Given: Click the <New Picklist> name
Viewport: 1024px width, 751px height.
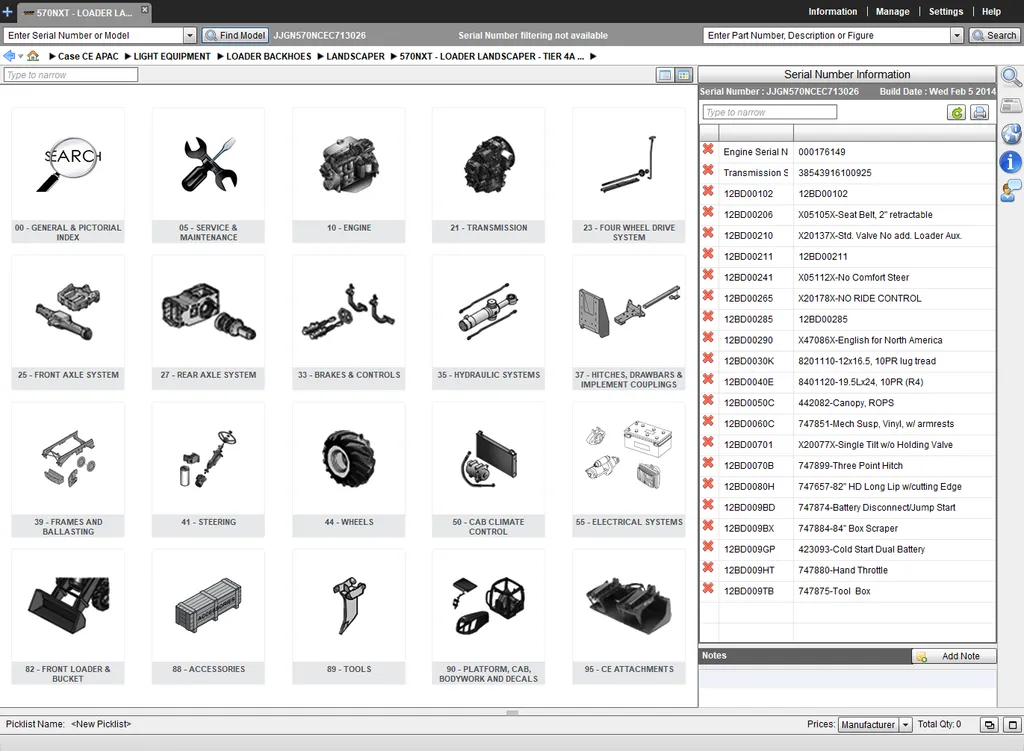Looking at the screenshot, I should 101,724.
